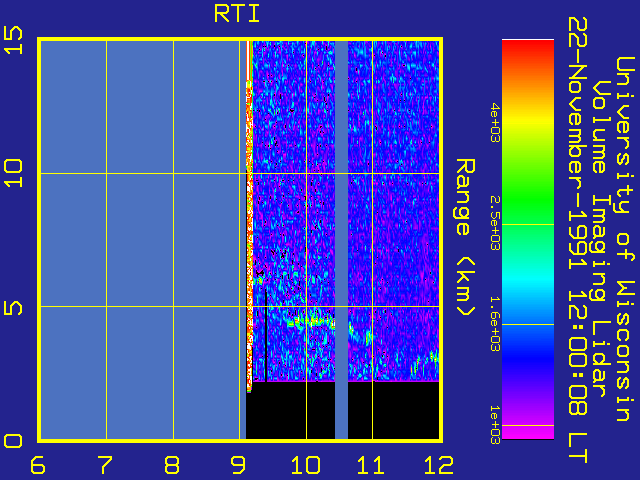Click the x-axis tick label 11
The image size is (640, 480).
pyautogui.click(x=371, y=465)
